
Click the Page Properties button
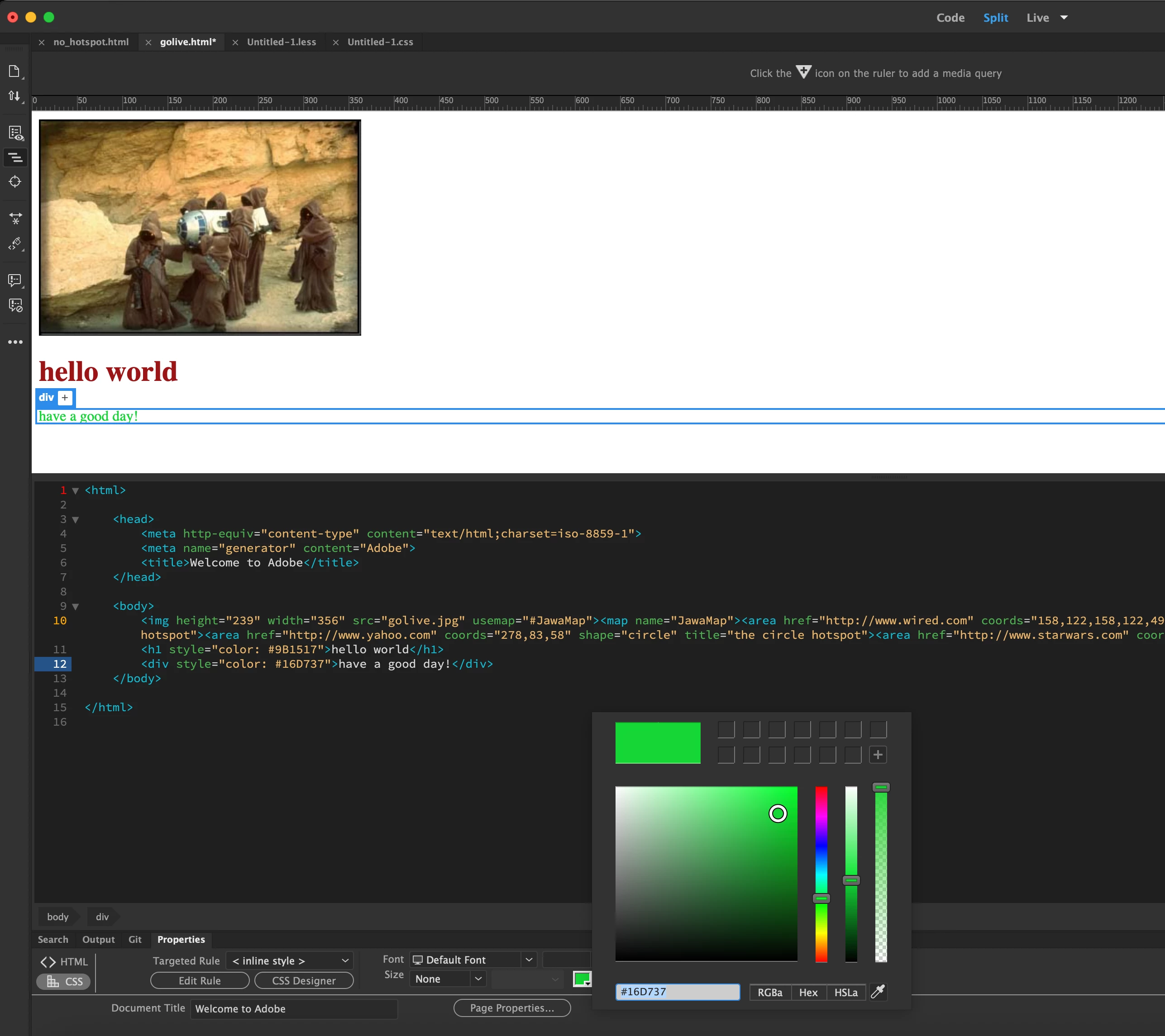511,1008
